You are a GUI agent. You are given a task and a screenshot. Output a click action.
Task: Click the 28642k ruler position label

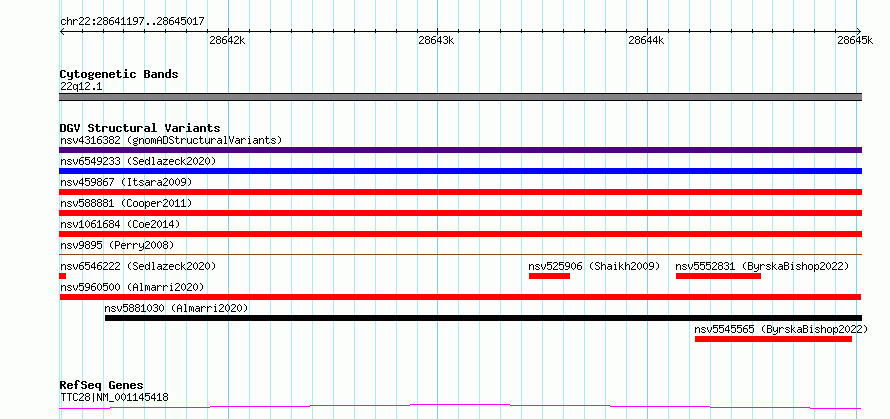click(x=227, y=40)
